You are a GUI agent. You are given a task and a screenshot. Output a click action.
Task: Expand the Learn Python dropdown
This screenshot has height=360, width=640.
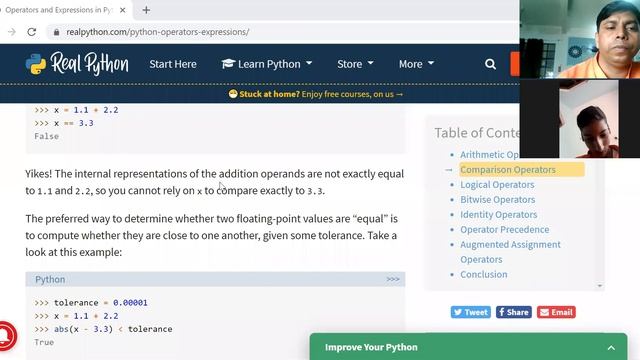(267, 64)
